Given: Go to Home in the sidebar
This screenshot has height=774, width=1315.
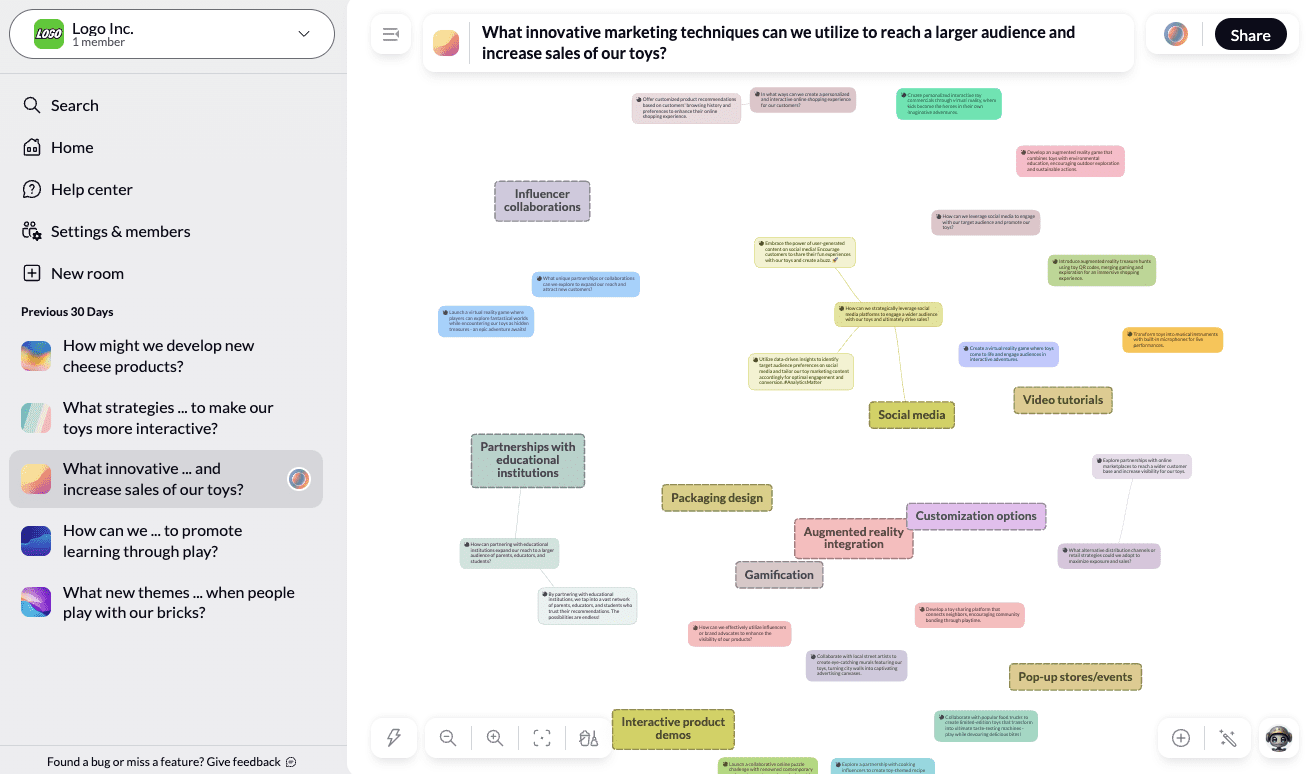Looking at the screenshot, I should [x=72, y=147].
